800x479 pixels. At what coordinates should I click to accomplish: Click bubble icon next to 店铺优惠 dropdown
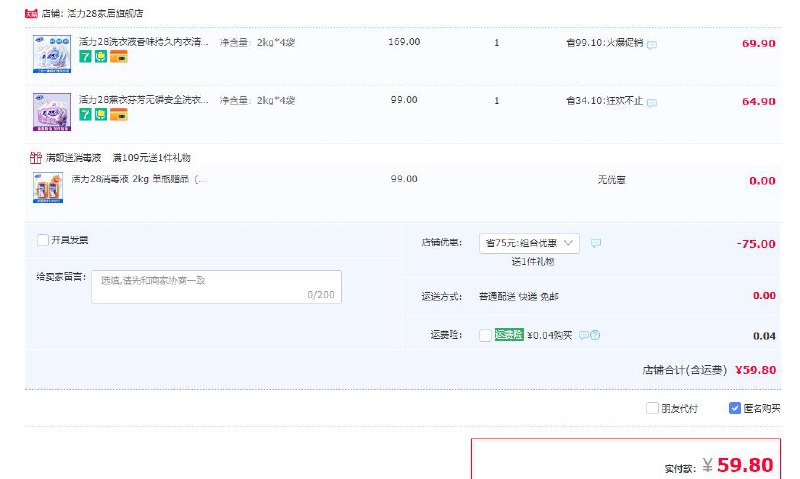pyautogui.click(x=595, y=243)
